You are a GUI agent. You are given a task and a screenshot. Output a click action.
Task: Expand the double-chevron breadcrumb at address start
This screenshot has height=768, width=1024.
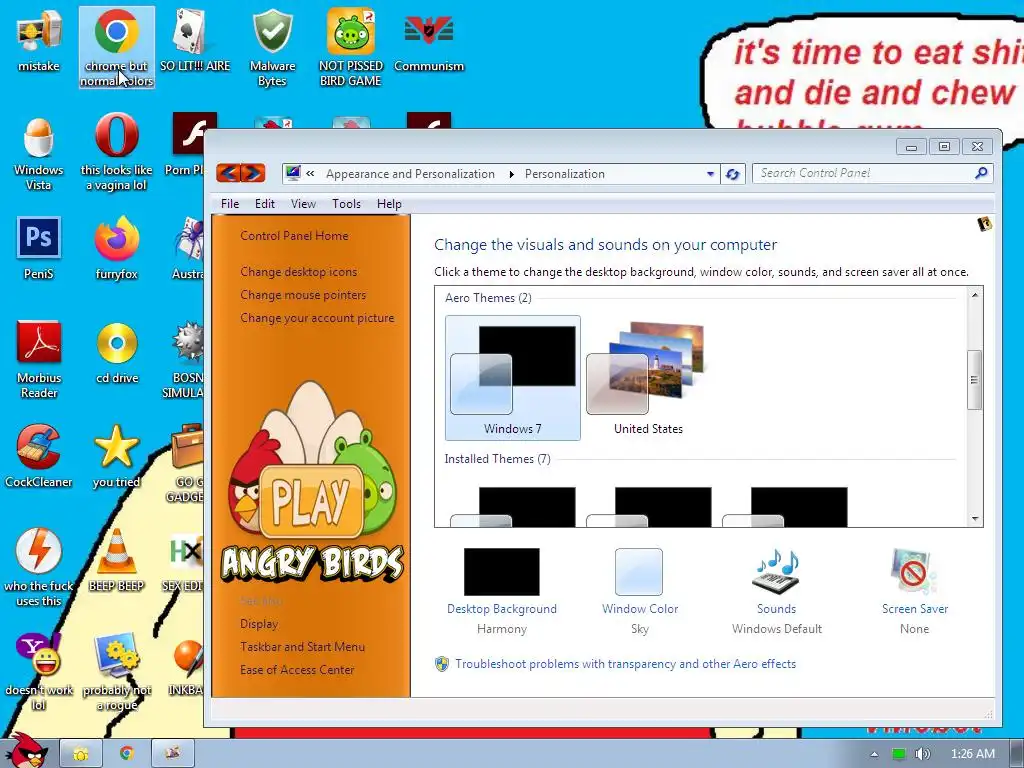click(310, 174)
